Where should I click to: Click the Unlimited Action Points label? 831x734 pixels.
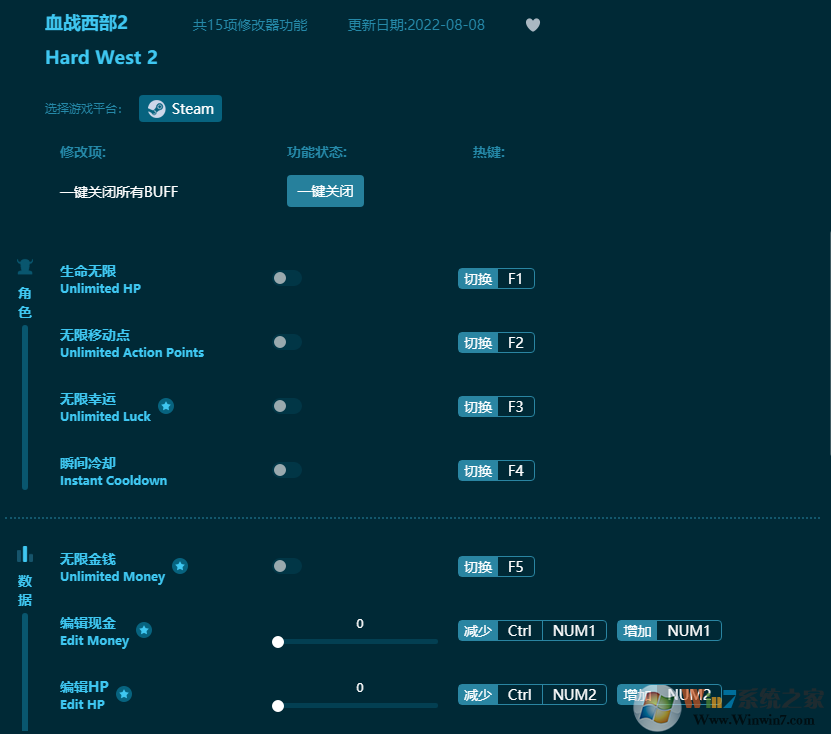[132, 353]
